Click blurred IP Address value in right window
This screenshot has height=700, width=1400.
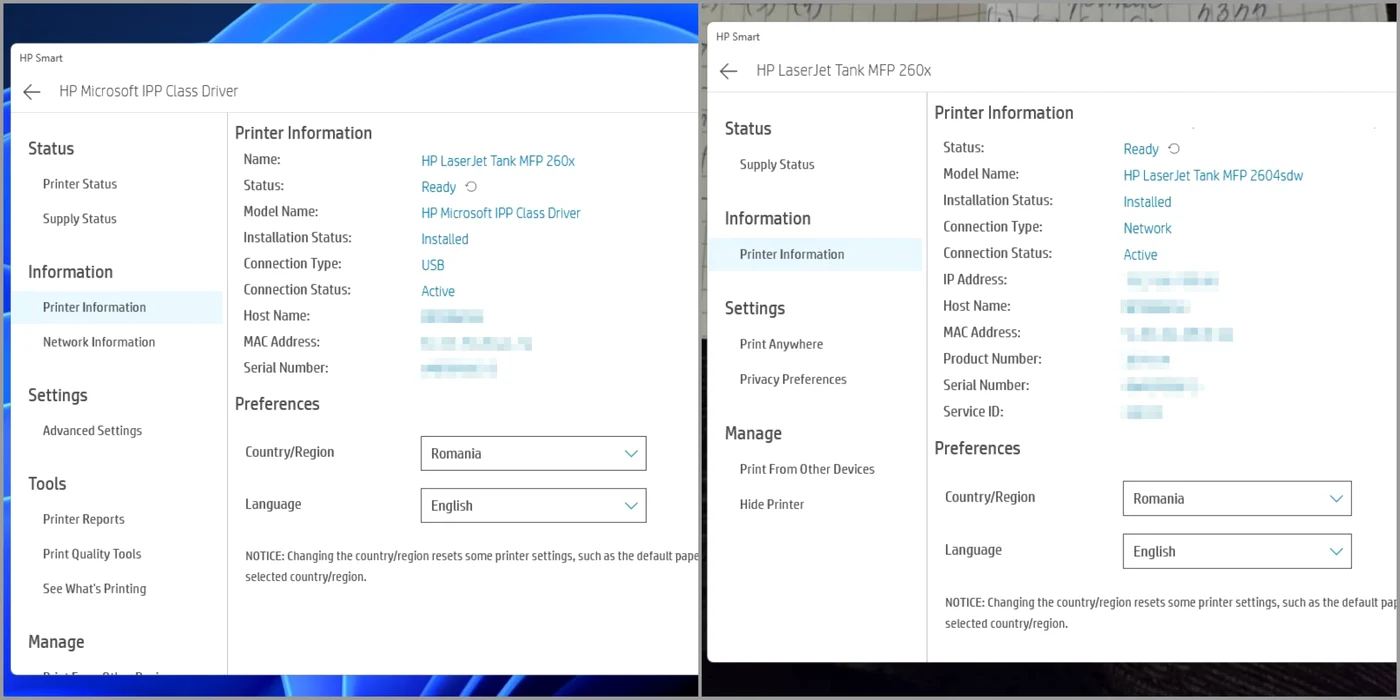1172,280
